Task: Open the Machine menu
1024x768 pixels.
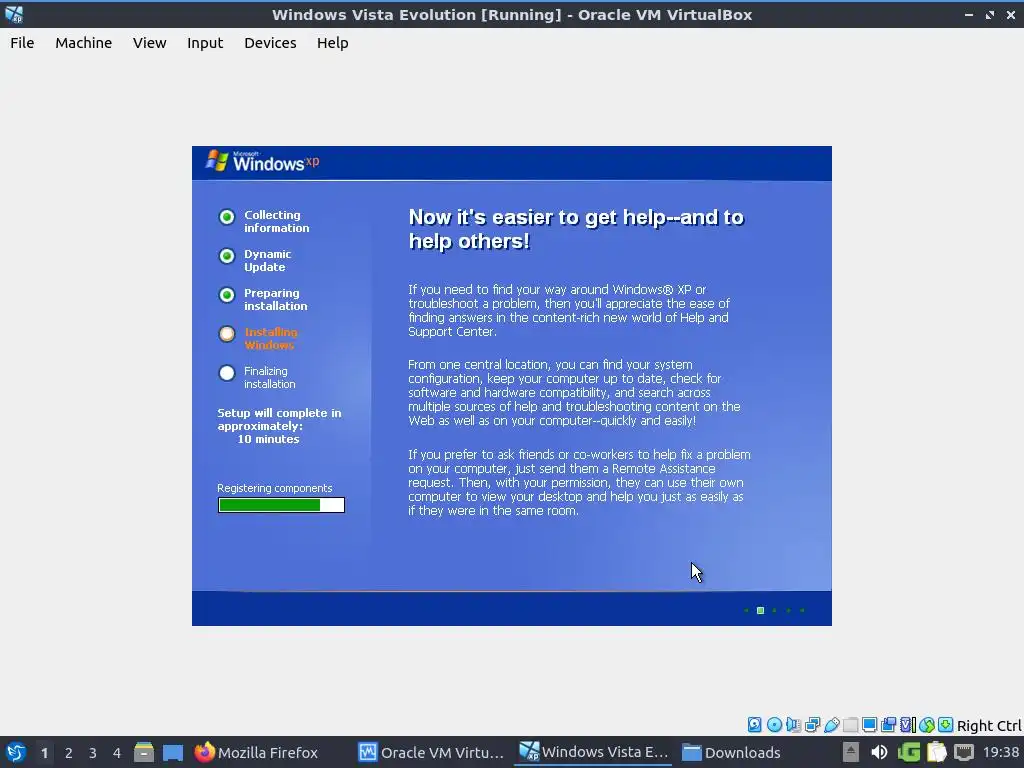Action: pos(84,43)
